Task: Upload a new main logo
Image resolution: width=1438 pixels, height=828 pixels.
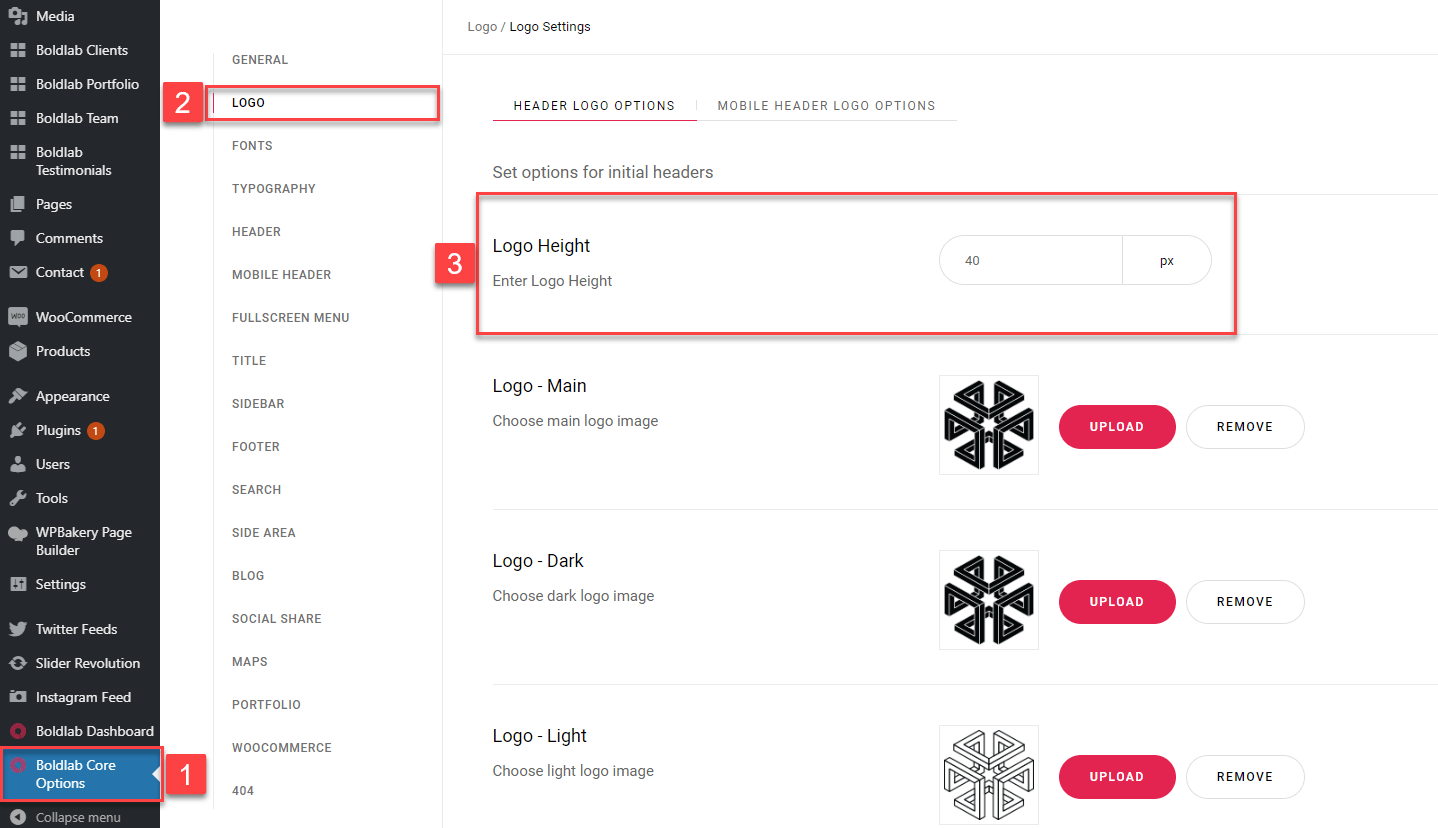Action: point(1117,426)
